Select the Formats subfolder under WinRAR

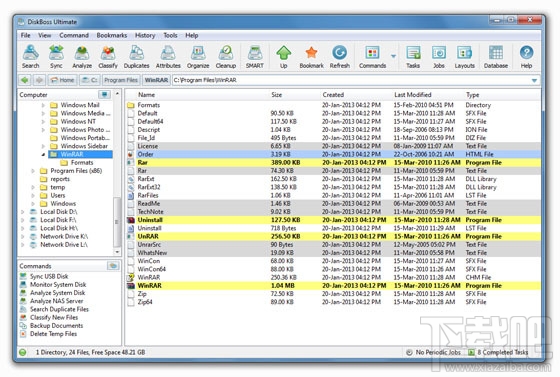pyautogui.click(x=82, y=162)
